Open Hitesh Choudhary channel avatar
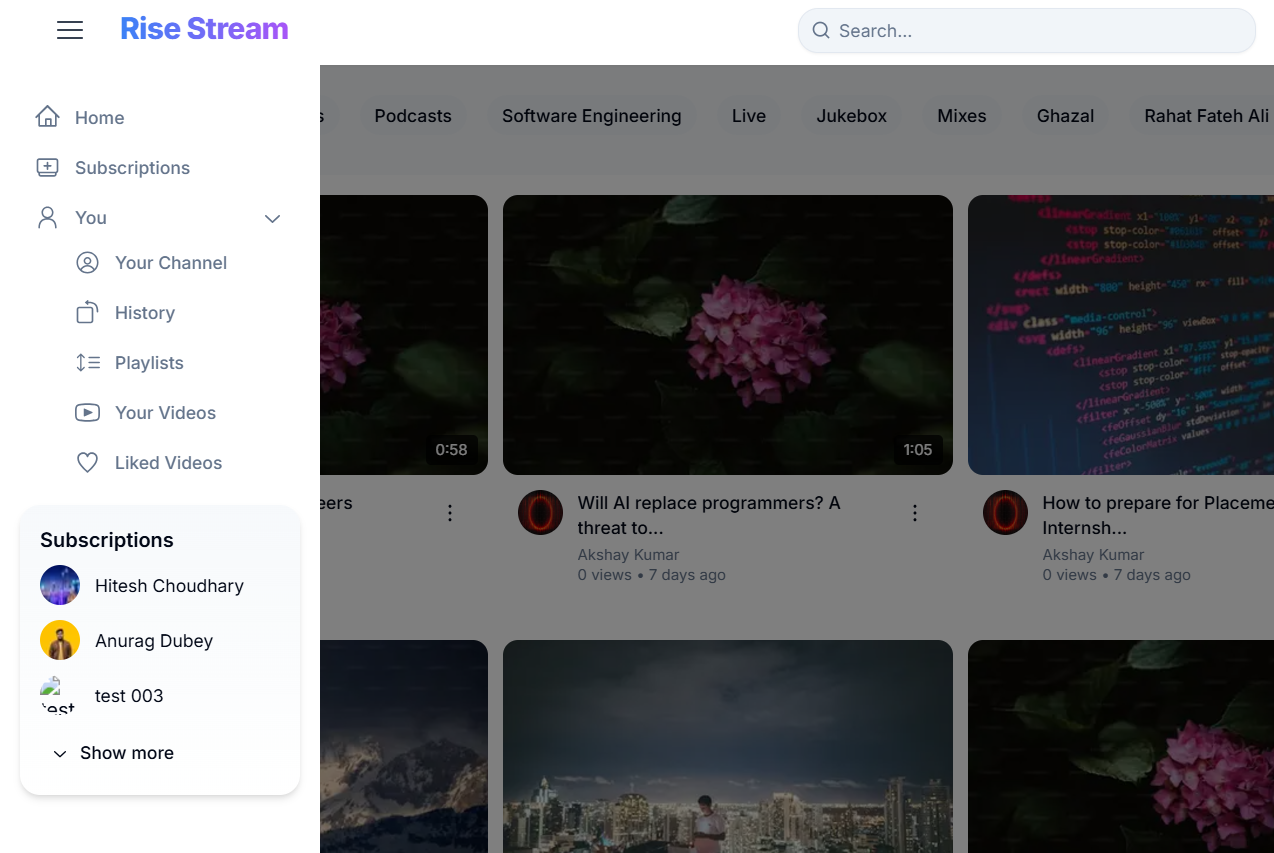The image size is (1274, 853). (60, 585)
